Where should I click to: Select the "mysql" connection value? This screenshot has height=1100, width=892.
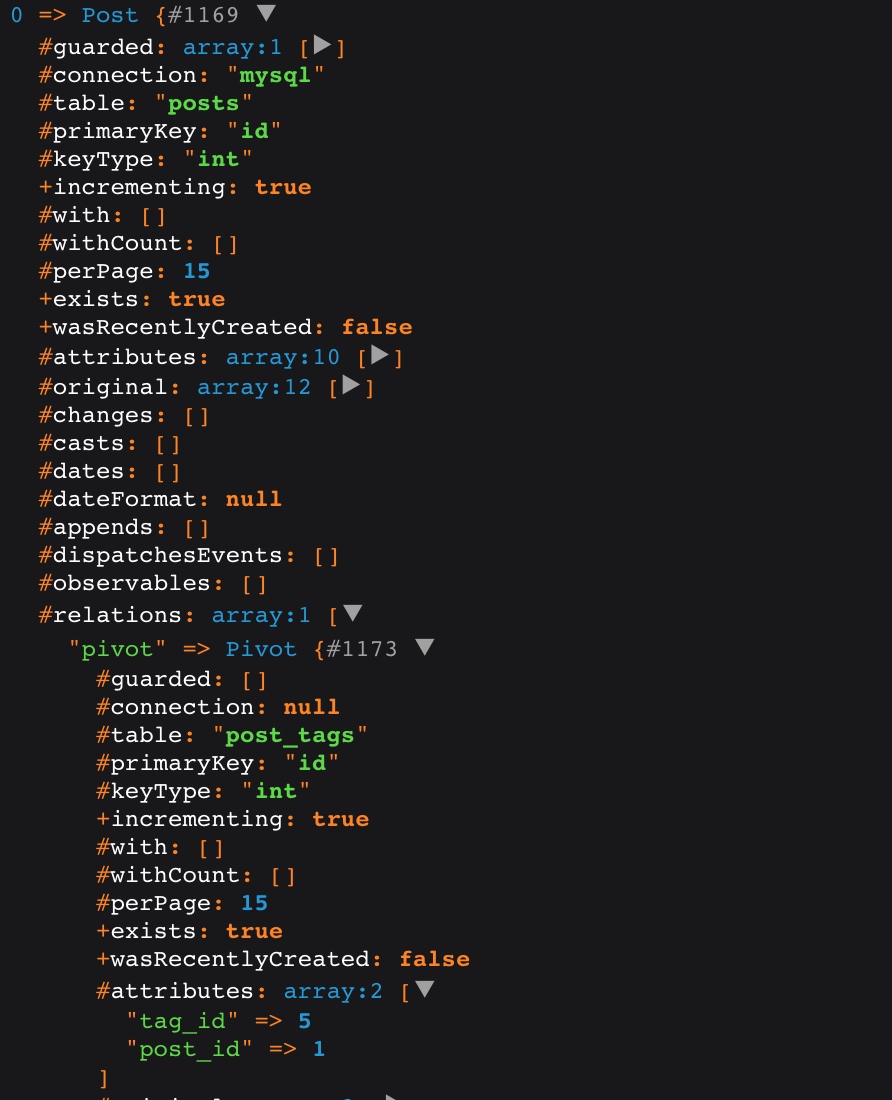pos(275,75)
